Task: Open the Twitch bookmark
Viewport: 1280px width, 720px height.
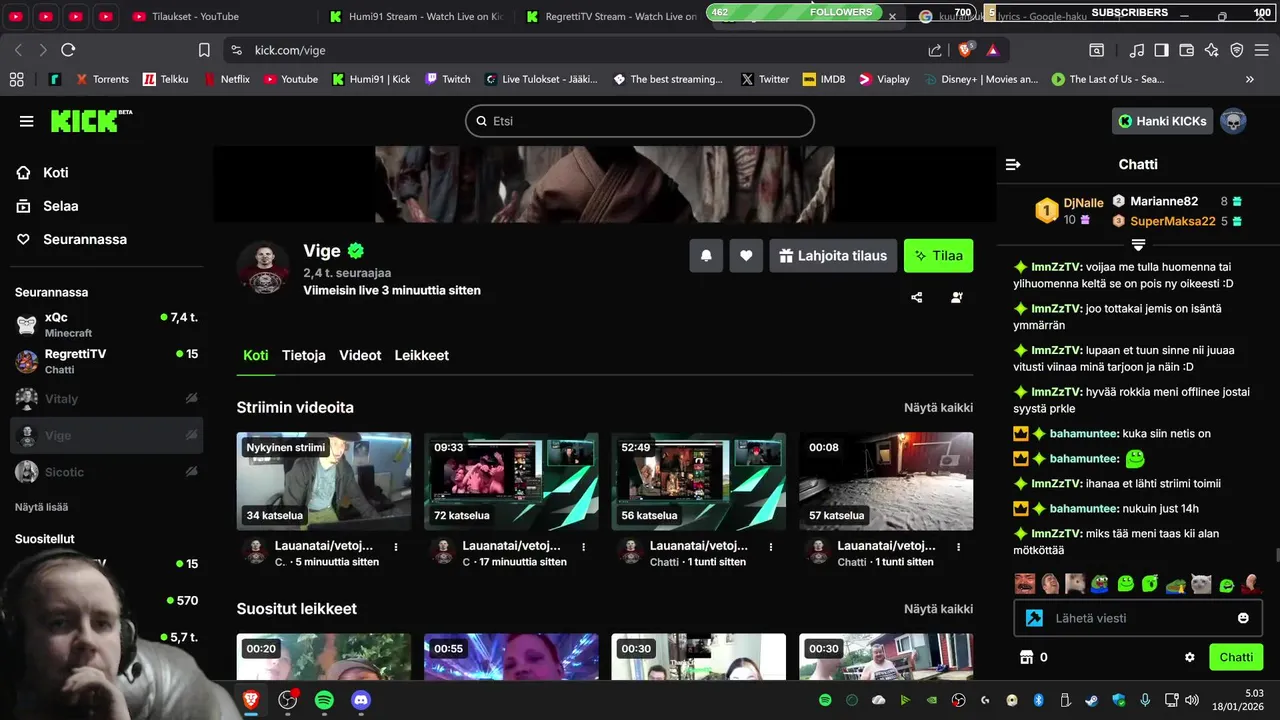Action: 447,79
